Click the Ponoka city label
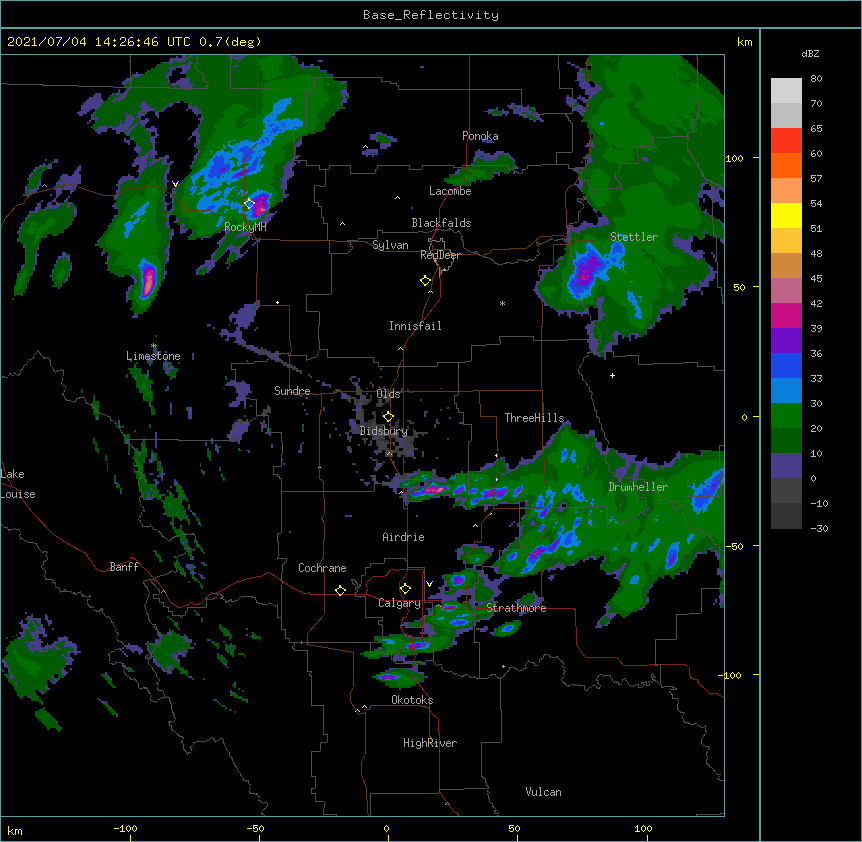Screen dimensions: 862x842 click(x=480, y=136)
